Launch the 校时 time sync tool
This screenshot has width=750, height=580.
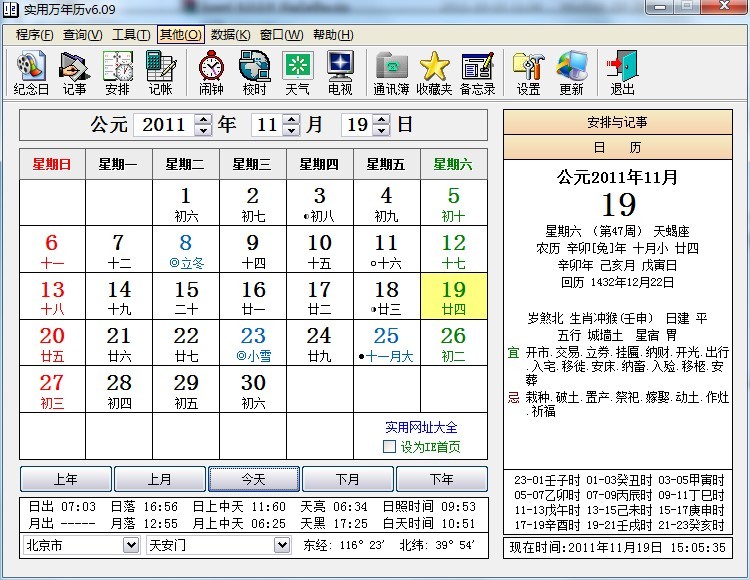[x=254, y=72]
